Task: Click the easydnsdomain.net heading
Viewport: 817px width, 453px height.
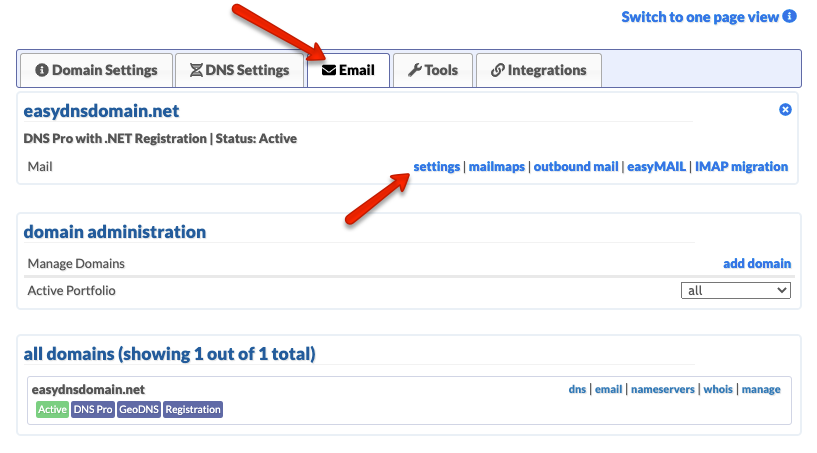Action: [101, 111]
